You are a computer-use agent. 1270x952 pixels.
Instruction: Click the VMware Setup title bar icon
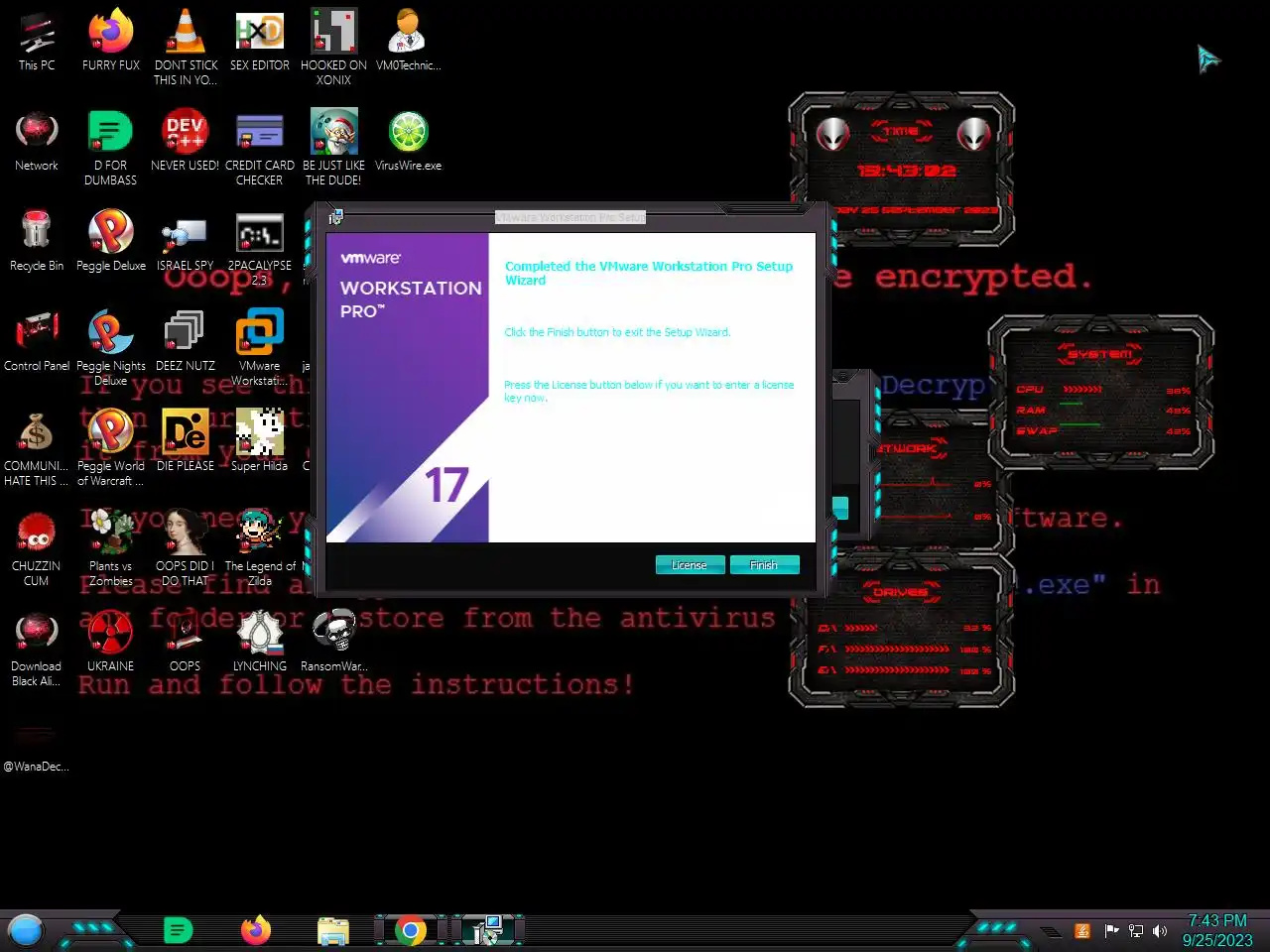click(x=336, y=217)
